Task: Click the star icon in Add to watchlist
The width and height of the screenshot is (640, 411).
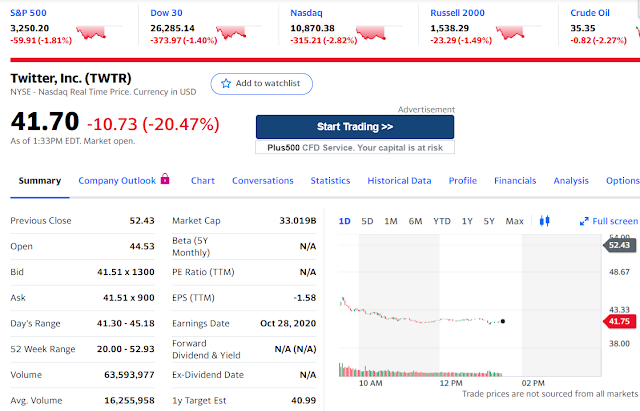Action: pos(226,84)
